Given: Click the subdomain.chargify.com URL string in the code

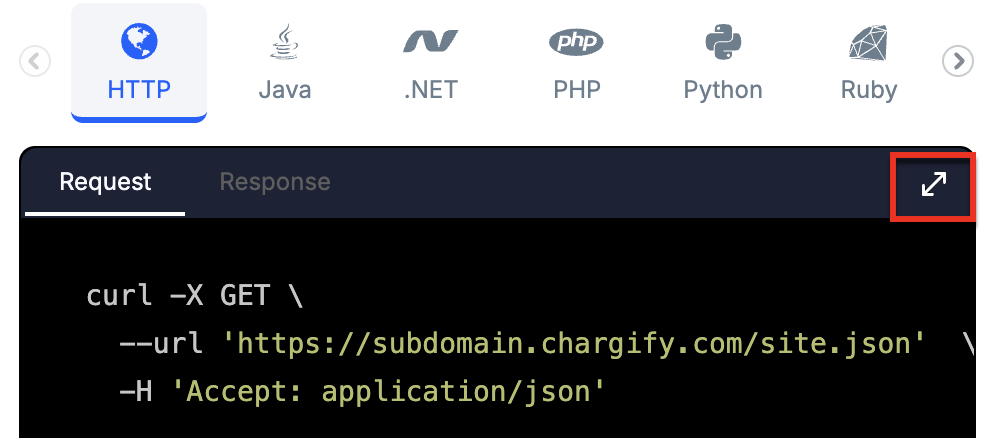Looking at the screenshot, I should (573, 344).
